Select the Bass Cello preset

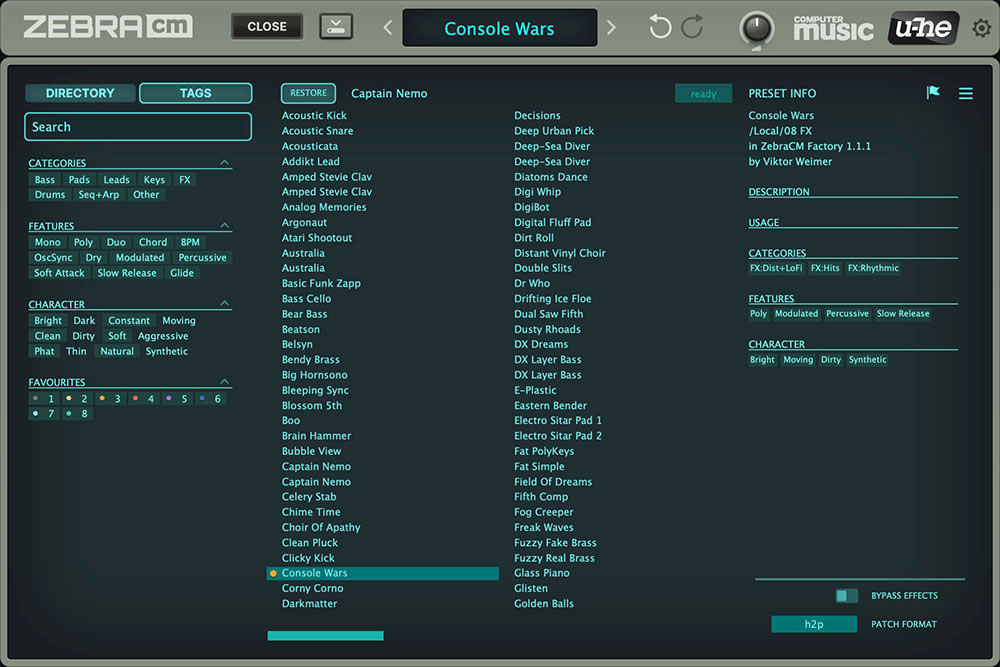pos(307,299)
